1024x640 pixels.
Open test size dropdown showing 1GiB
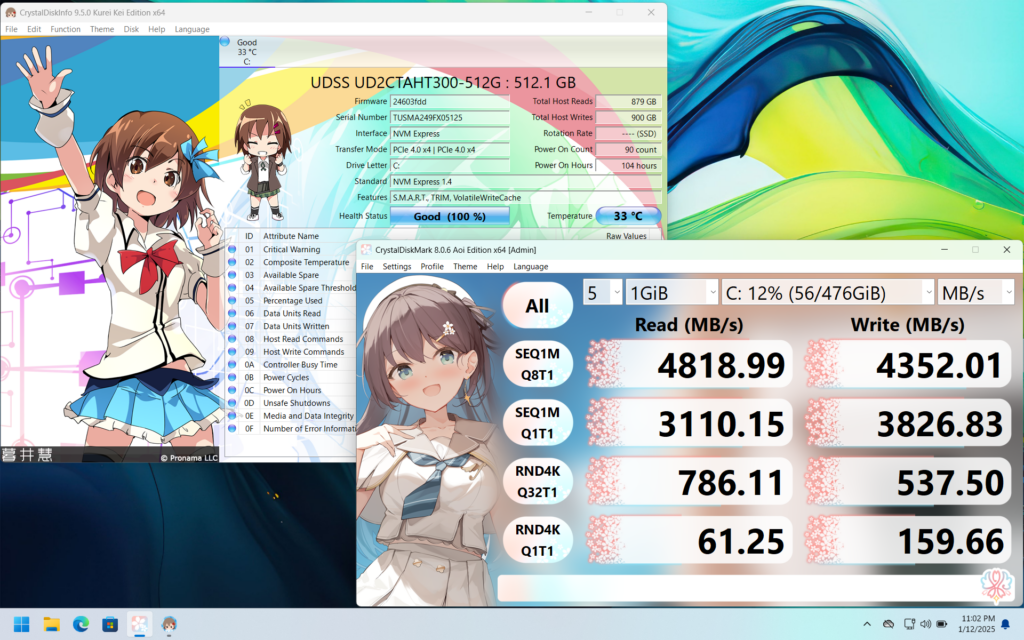pos(672,293)
